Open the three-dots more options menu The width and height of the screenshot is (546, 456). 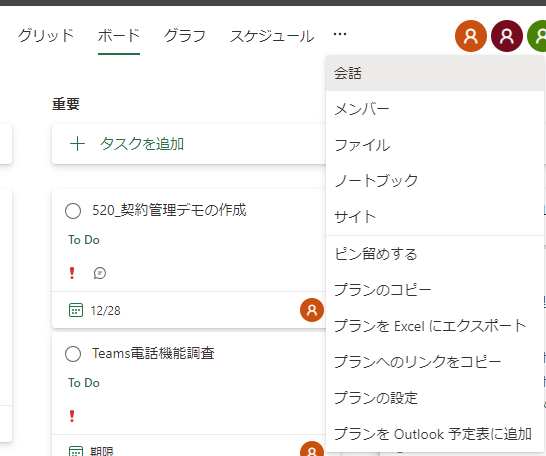point(340,34)
